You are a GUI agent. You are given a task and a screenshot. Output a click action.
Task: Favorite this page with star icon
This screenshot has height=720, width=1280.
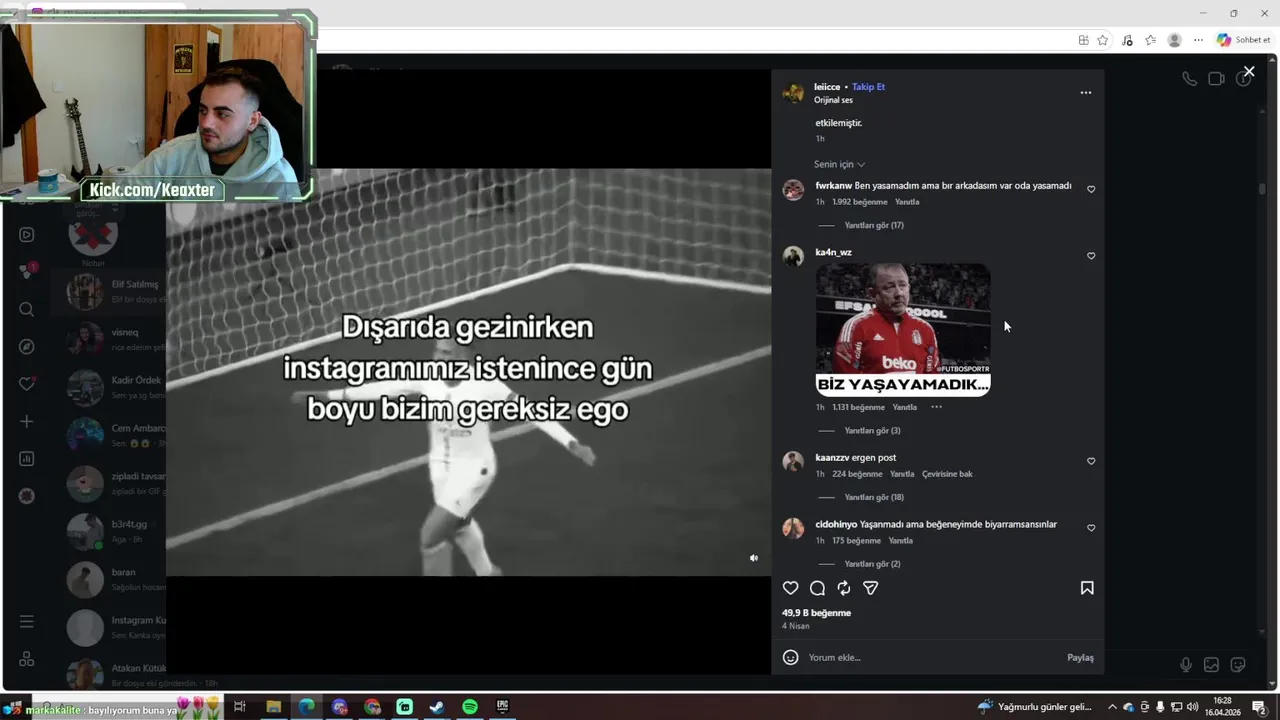1103,40
